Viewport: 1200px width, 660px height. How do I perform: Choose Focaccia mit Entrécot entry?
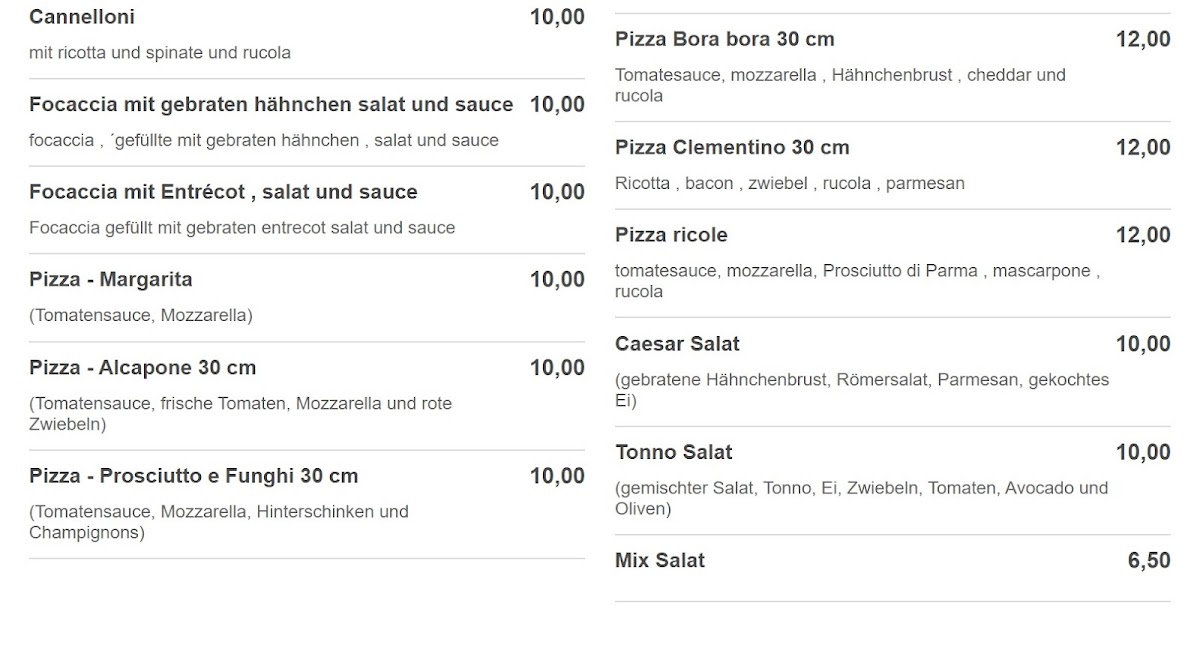(307, 210)
